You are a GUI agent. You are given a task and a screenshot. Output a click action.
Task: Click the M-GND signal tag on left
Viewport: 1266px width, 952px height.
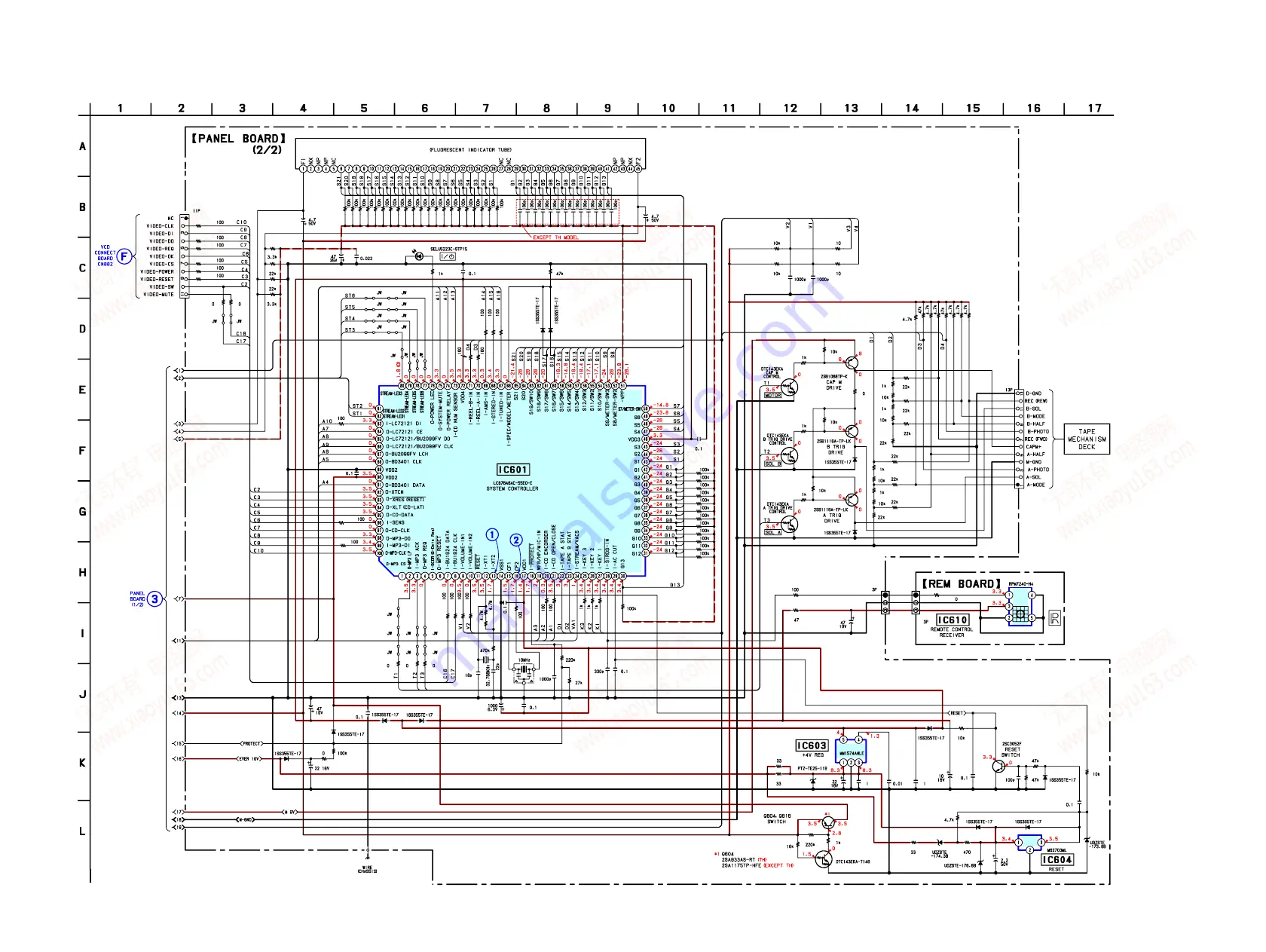[246, 820]
